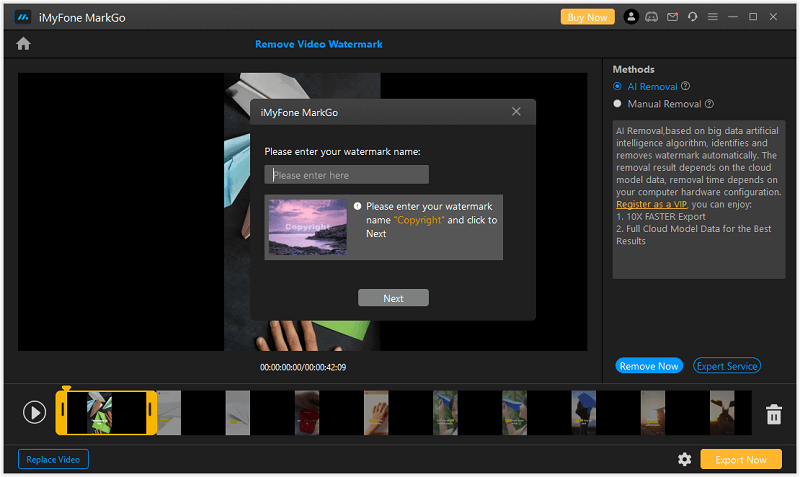Open the mail feedback icon

[672, 17]
